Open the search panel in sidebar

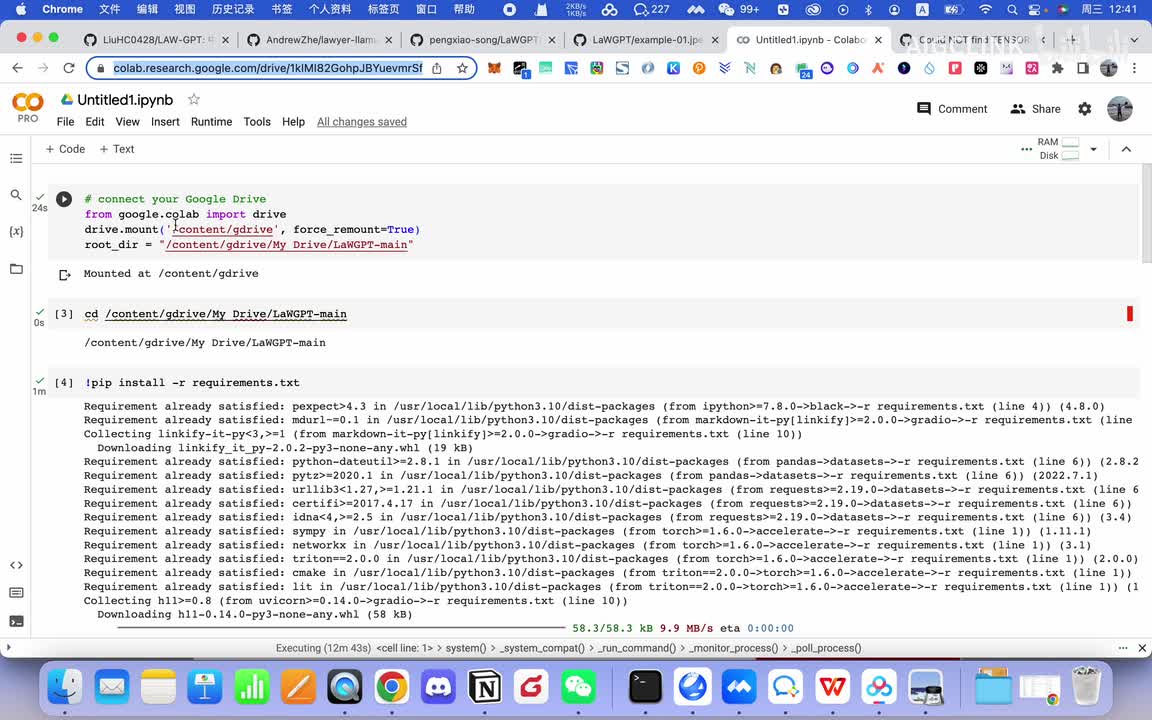click(16, 195)
